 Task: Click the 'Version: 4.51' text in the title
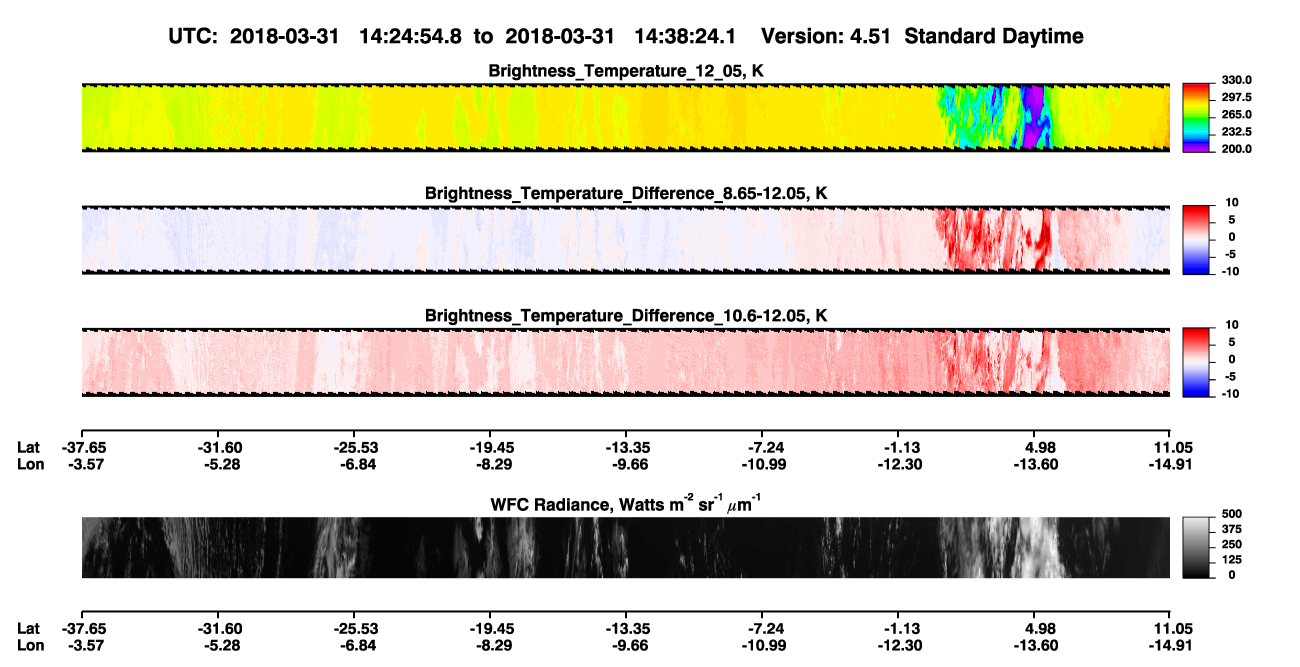coord(826,36)
